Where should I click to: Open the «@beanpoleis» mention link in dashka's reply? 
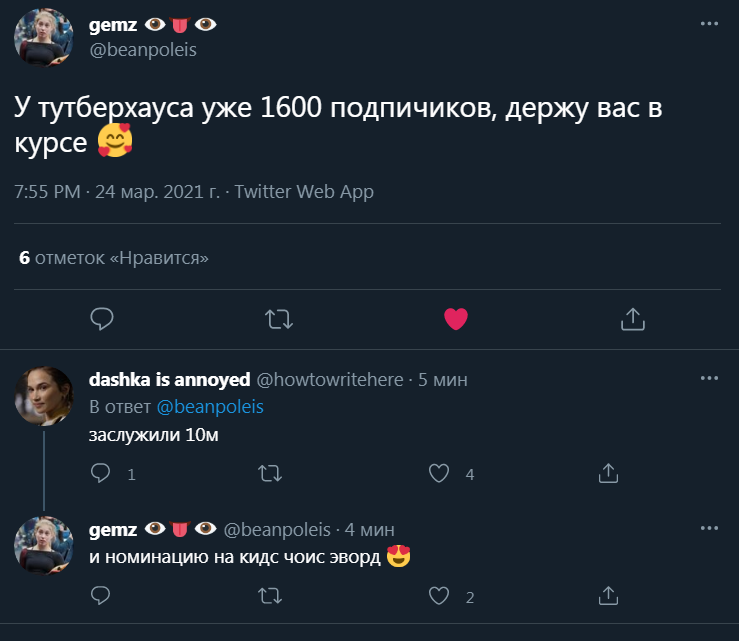[209, 407]
